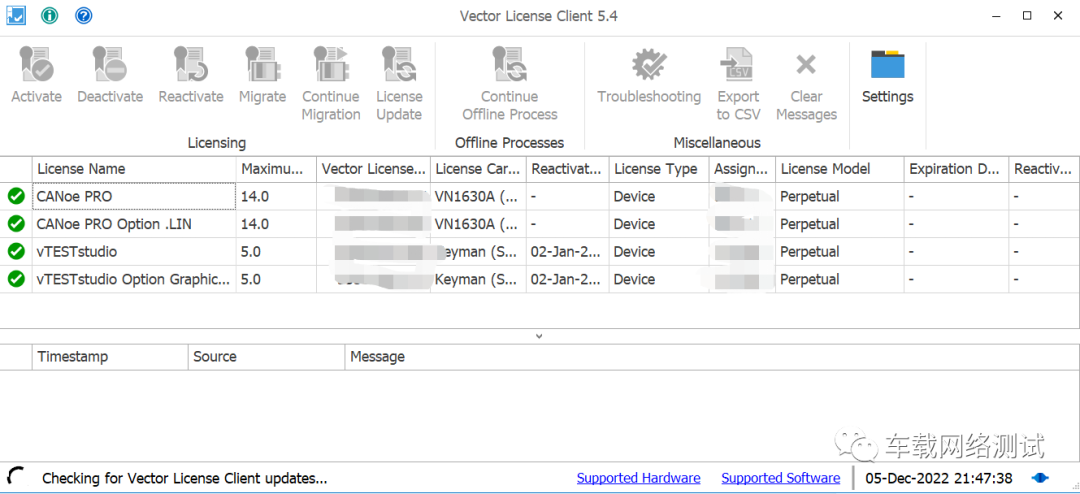Screen dimensions: 1080x494
Task: Open the Supported Software link
Action: coord(780,478)
